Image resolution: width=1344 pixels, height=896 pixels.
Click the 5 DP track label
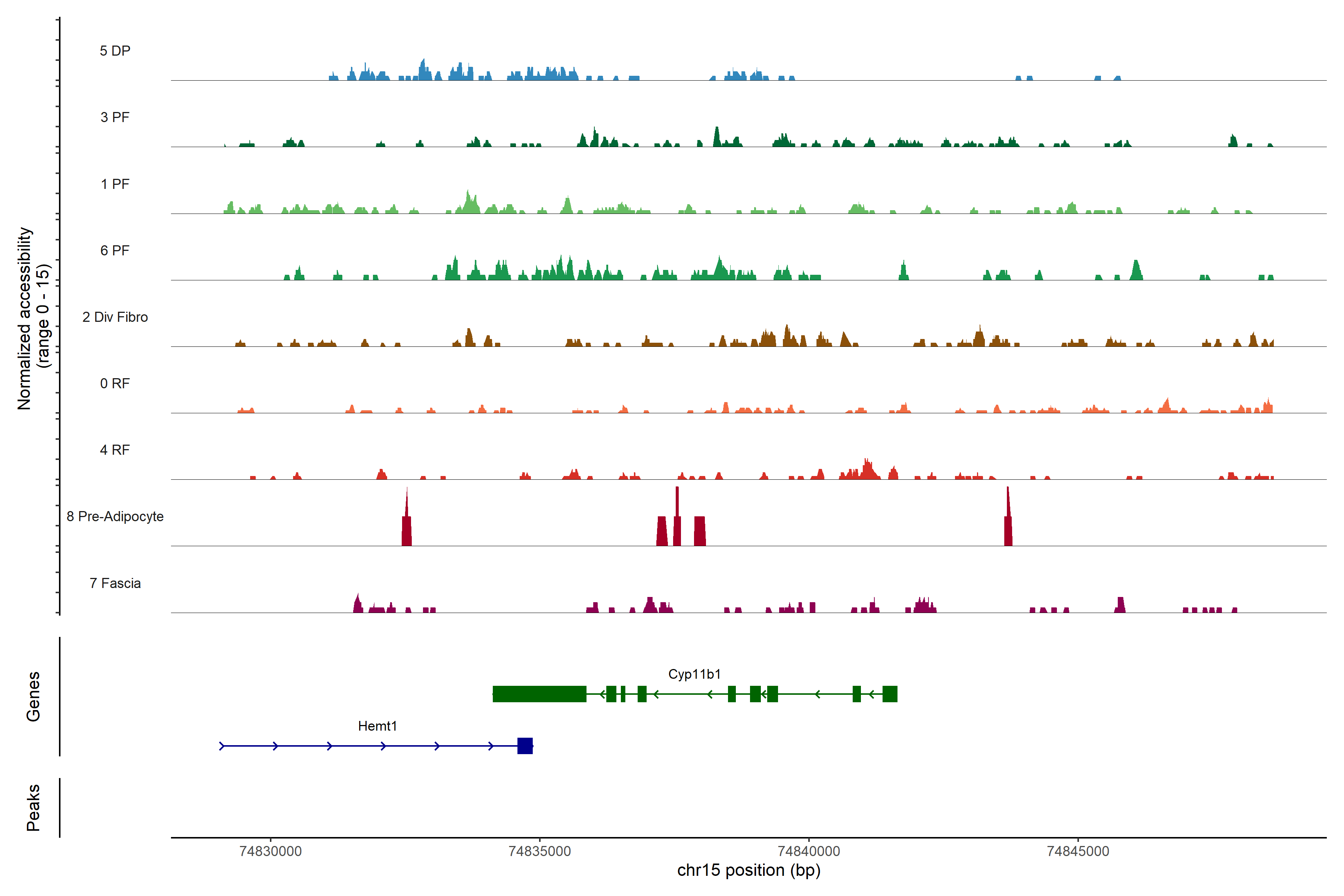coord(115,51)
